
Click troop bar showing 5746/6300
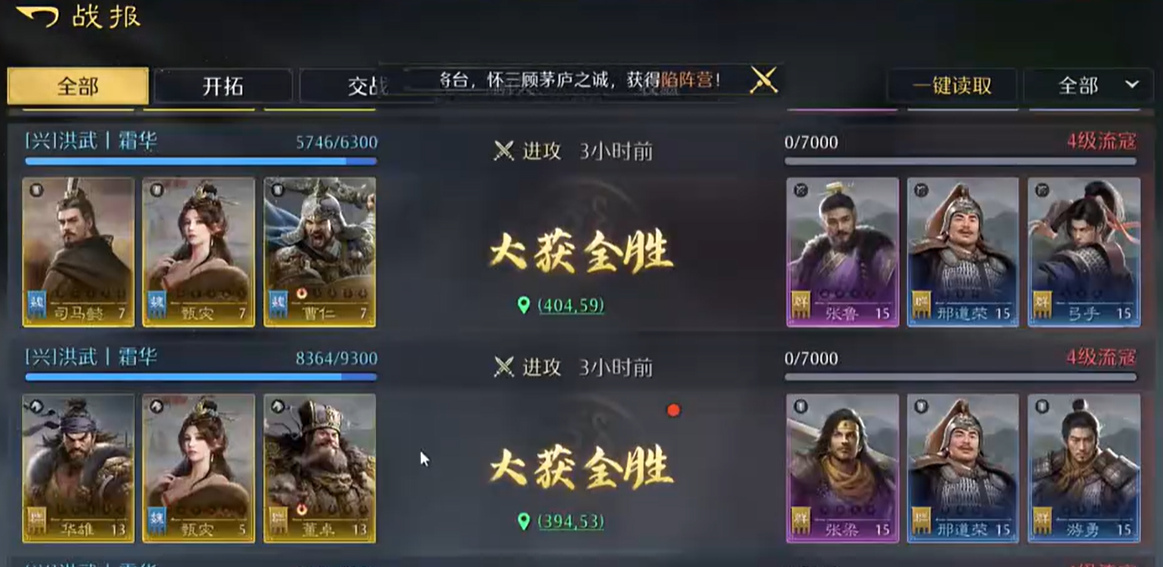(x=201, y=161)
